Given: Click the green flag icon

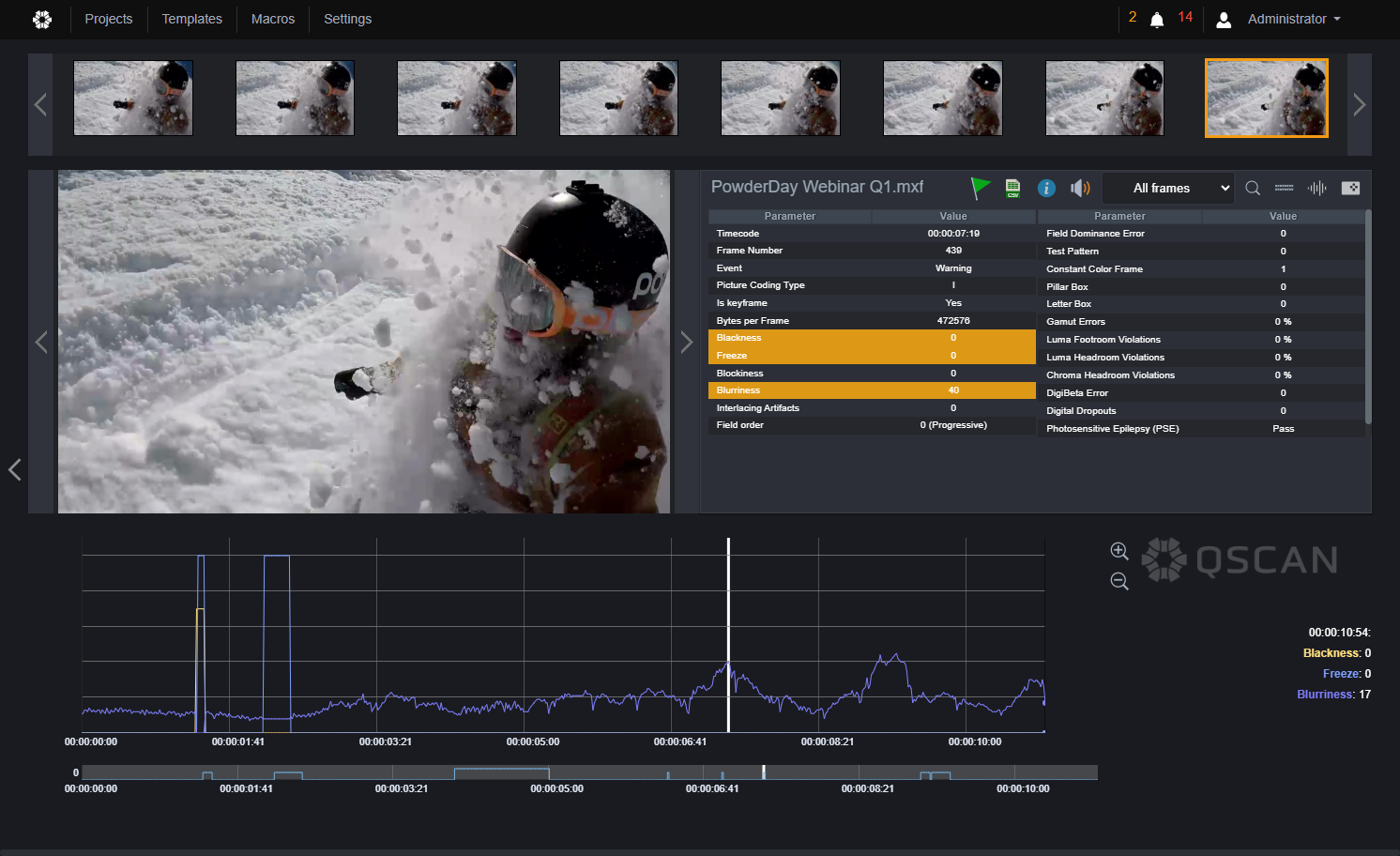Looking at the screenshot, I should click(981, 188).
